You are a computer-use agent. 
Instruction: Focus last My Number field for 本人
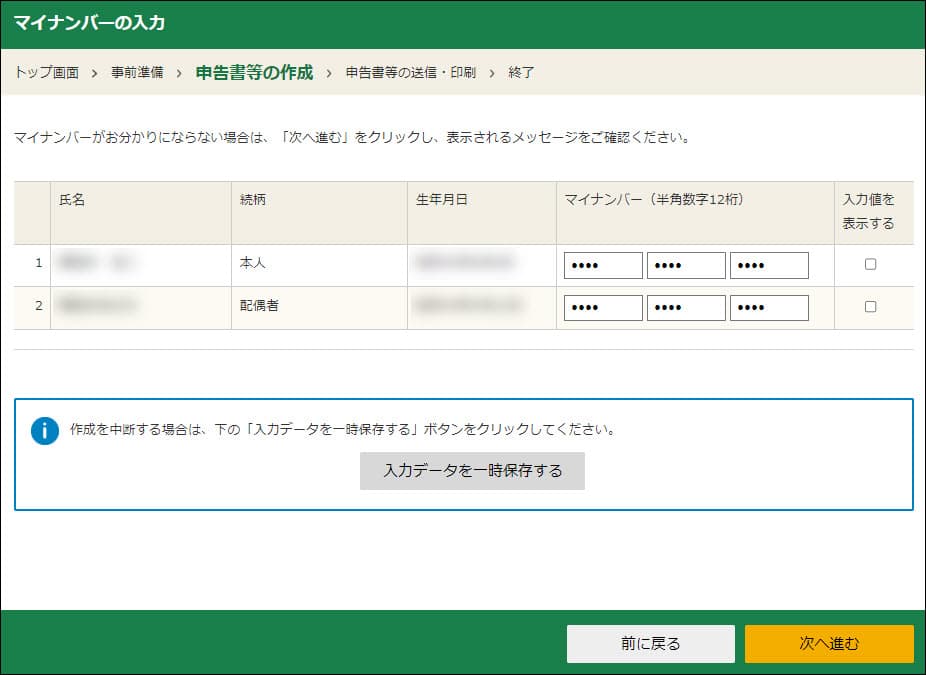[769, 265]
